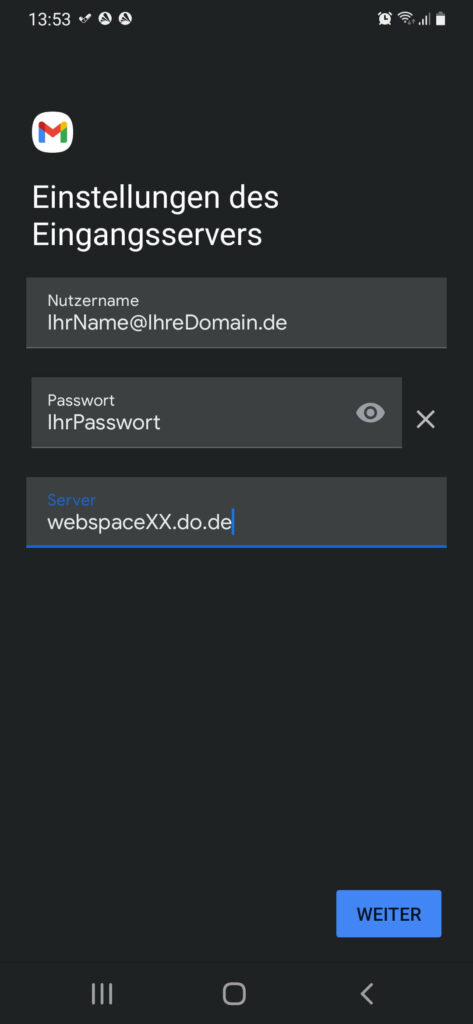This screenshot has width=473, height=1024.
Task: Focus the Passwort input field
Action: [x=216, y=413]
